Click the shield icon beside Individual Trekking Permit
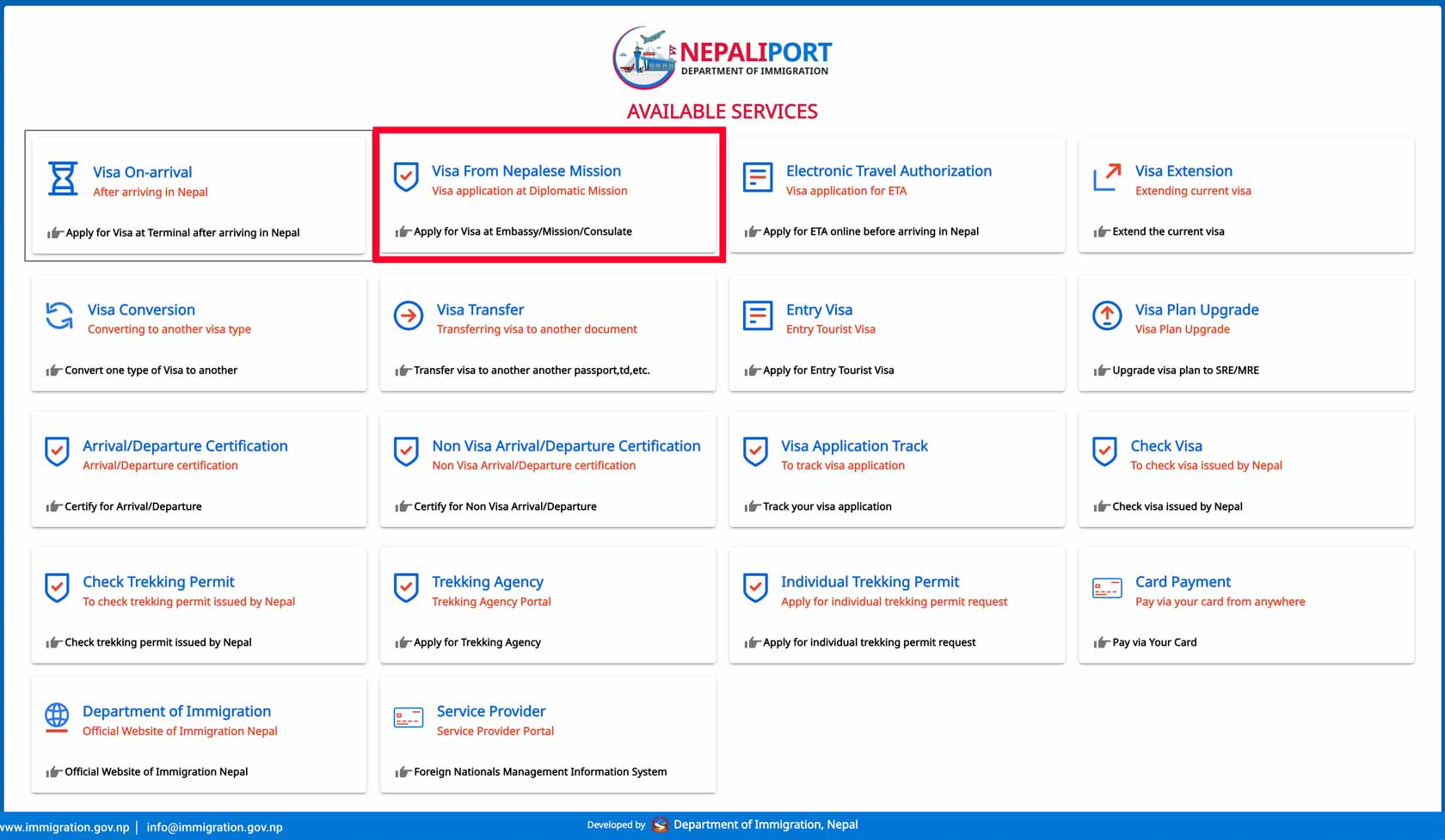Screen dimensions: 1445x840 755,588
